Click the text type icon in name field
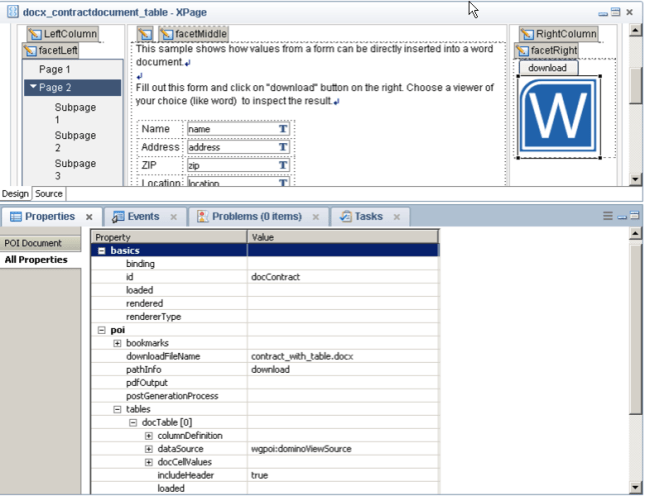Viewport: 645px width, 496px height. [283, 129]
